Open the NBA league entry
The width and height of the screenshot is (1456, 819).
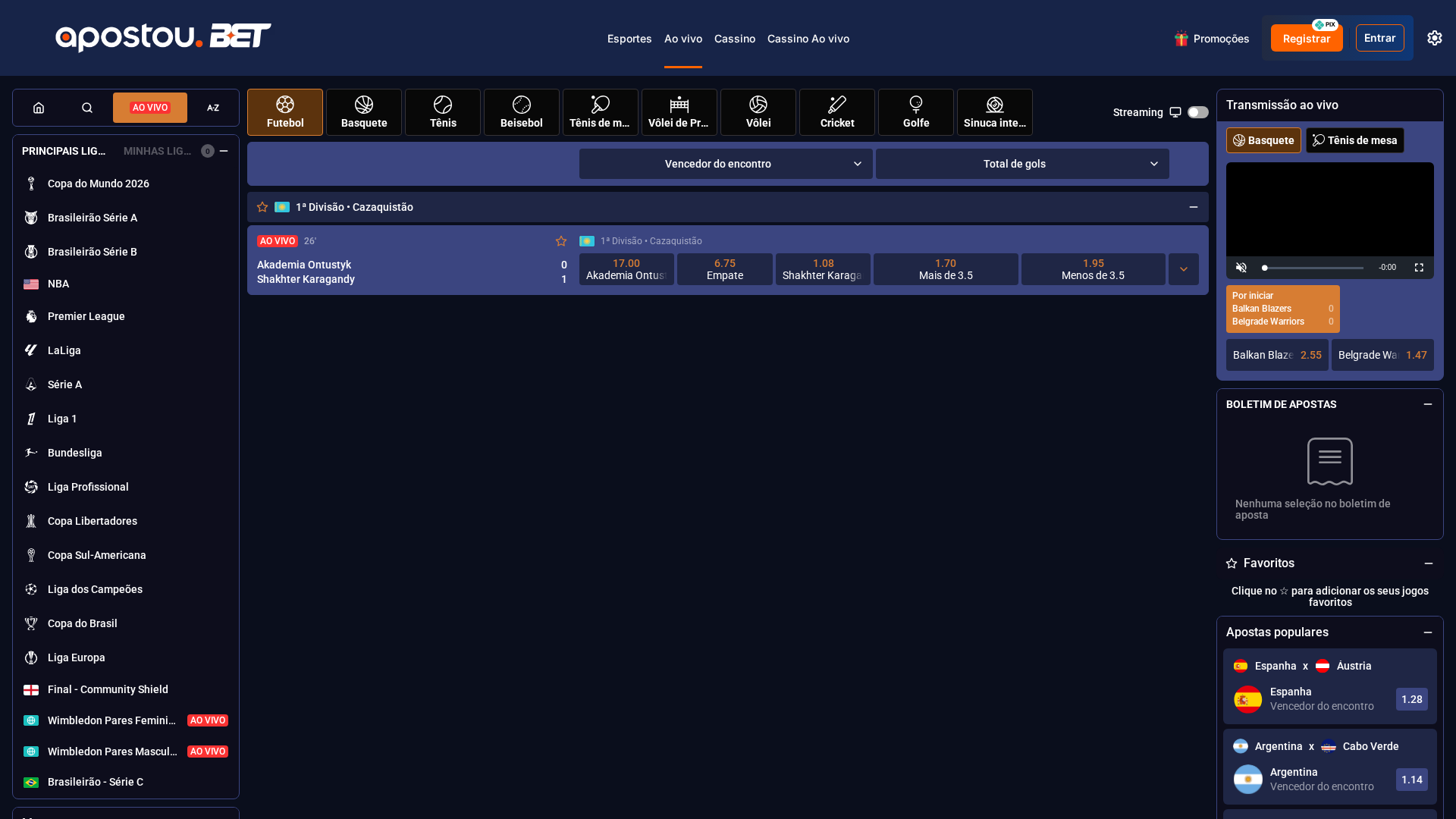pyautogui.click(x=126, y=284)
